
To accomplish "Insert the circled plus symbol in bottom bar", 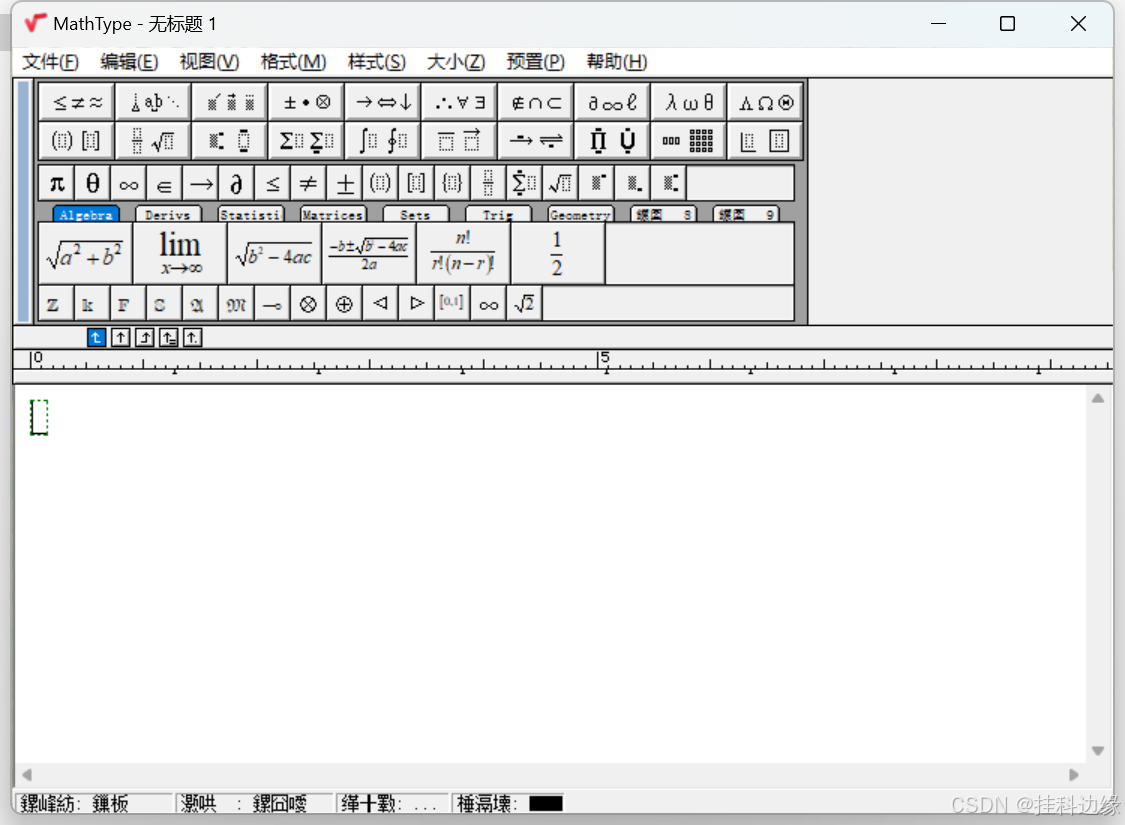I will pyautogui.click(x=344, y=304).
